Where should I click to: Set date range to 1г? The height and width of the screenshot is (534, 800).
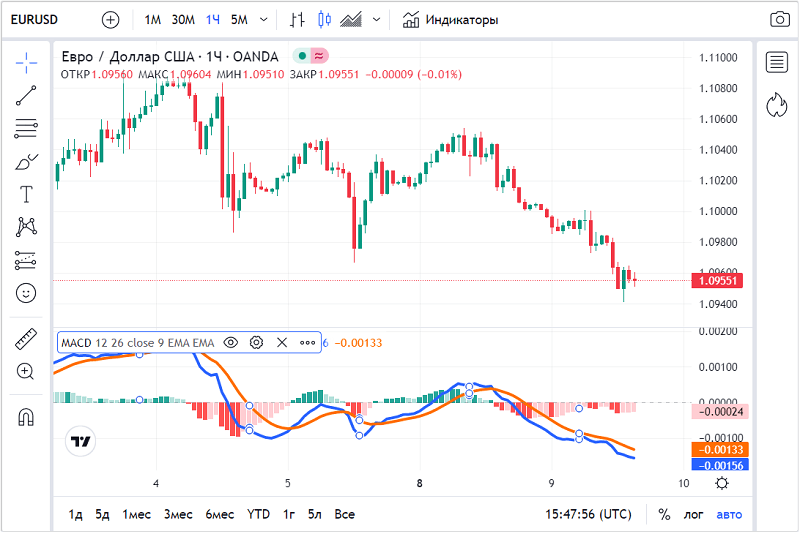click(x=289, y=514)
